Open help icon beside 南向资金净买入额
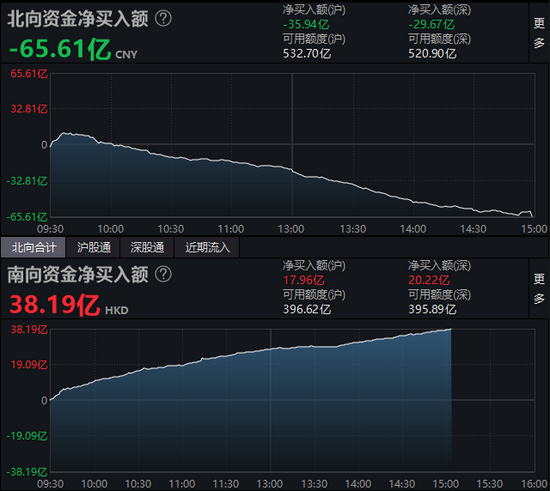The width and height of the screenshot is (550, 491). click(x=163, y=274)
